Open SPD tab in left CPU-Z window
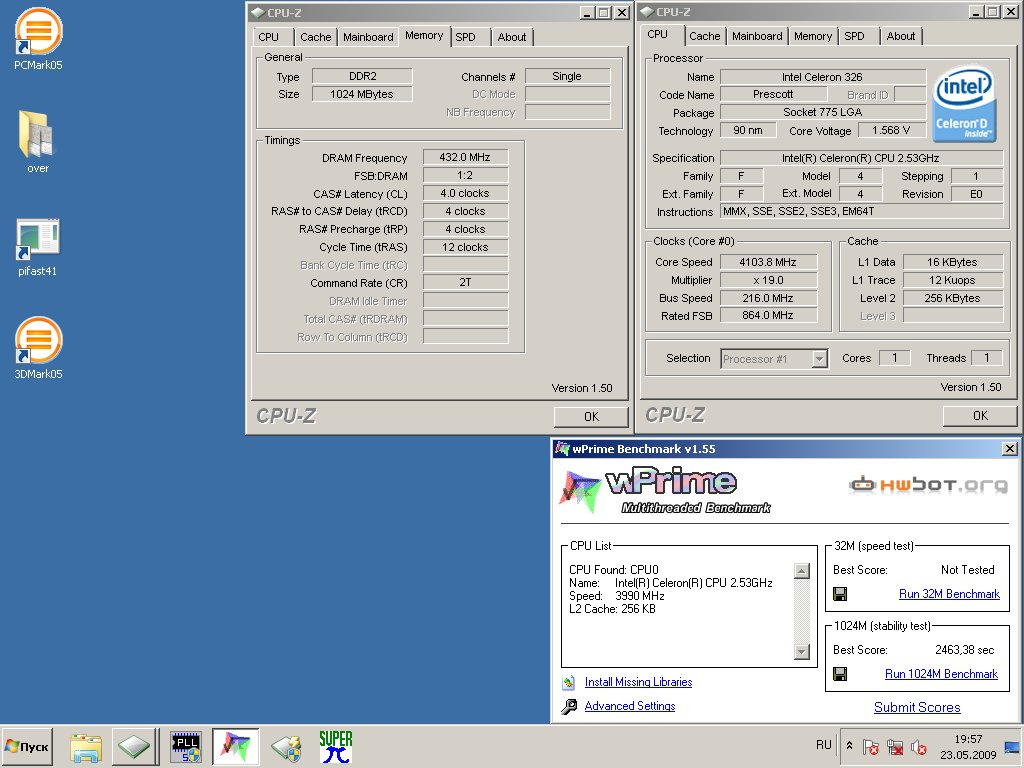Viewport: 1024px width, 768px height. click(x=466, y=37)
